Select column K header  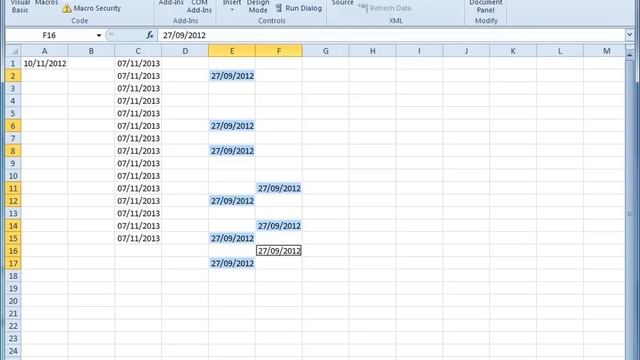513,51
